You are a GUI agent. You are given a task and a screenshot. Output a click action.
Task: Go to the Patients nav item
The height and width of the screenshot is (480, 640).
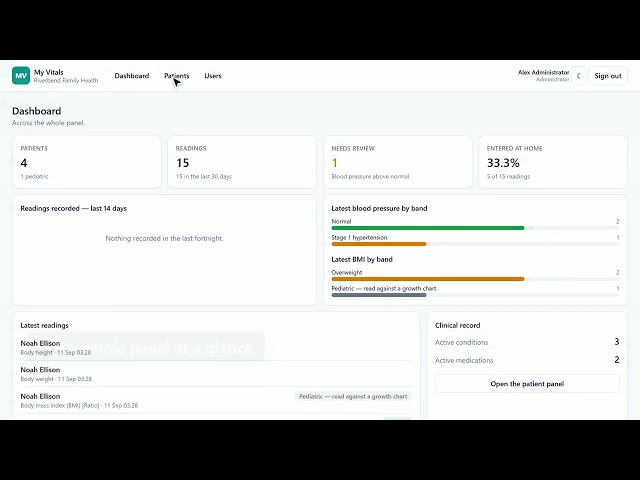177,76
